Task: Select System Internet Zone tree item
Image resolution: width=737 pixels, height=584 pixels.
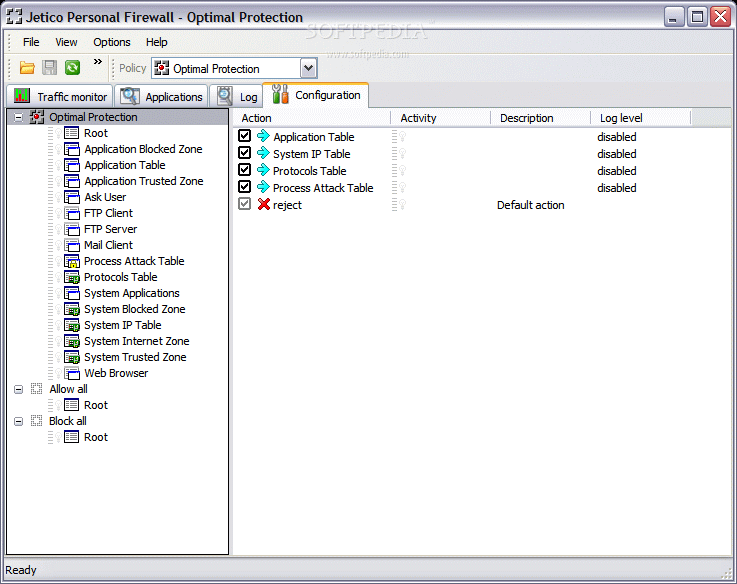Action: click(137, 341)
